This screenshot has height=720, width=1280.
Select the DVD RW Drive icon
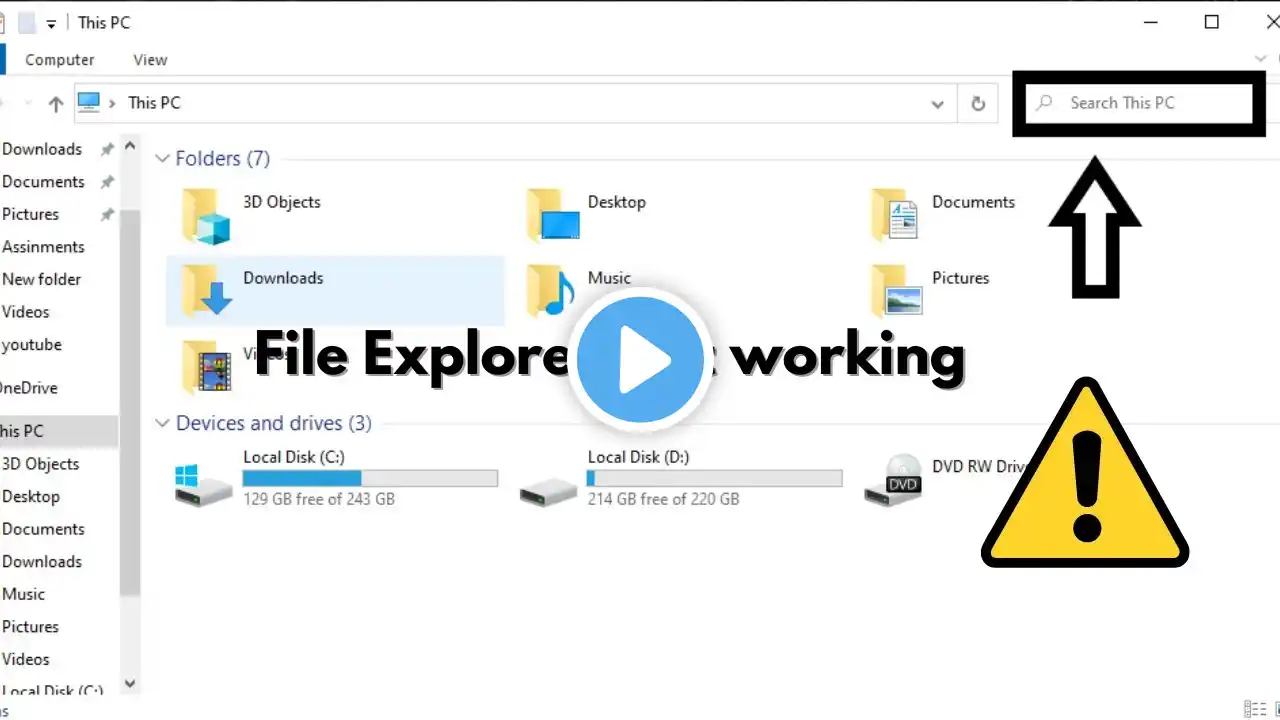click(893, 480)
